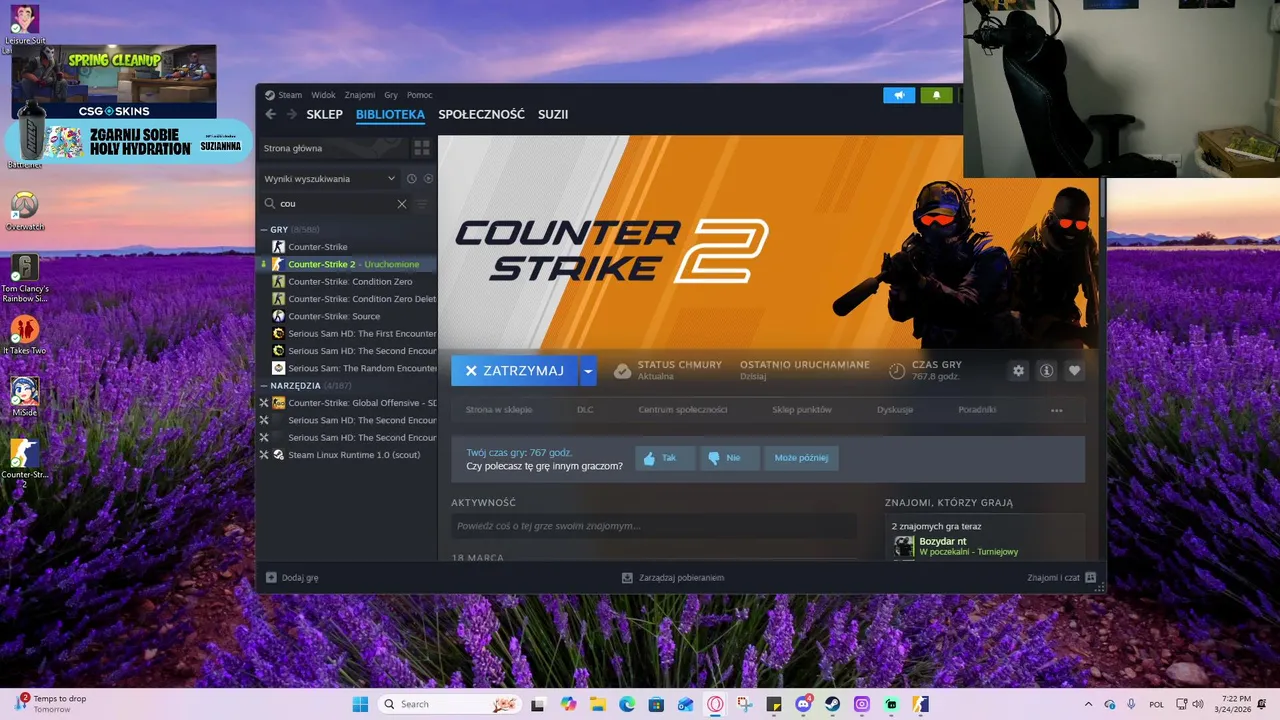
Task: Click the Windows taskbar Search box
Action: point(449,704)
